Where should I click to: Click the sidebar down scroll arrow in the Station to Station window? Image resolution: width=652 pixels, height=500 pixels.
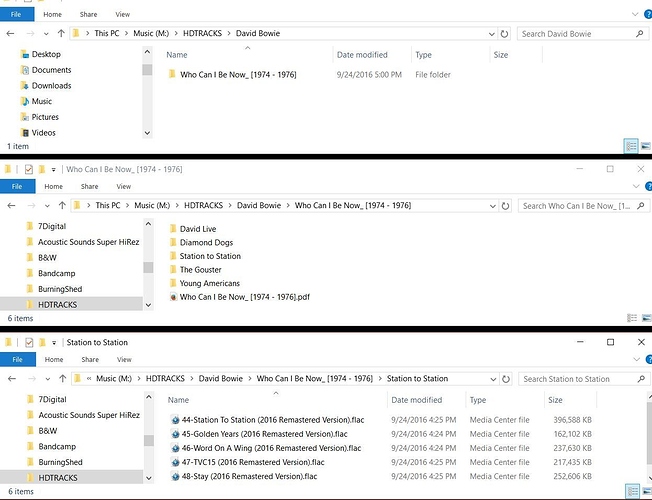(x=148, y=478)
